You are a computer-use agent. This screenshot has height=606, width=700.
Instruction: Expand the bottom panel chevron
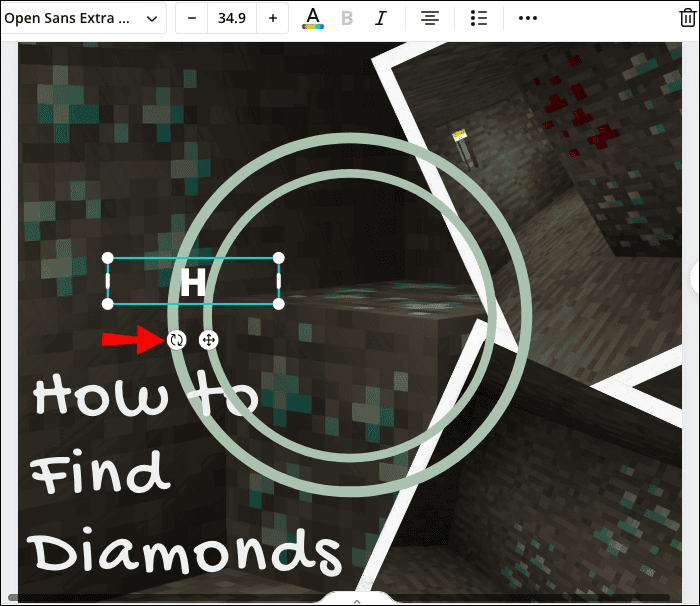357,600
